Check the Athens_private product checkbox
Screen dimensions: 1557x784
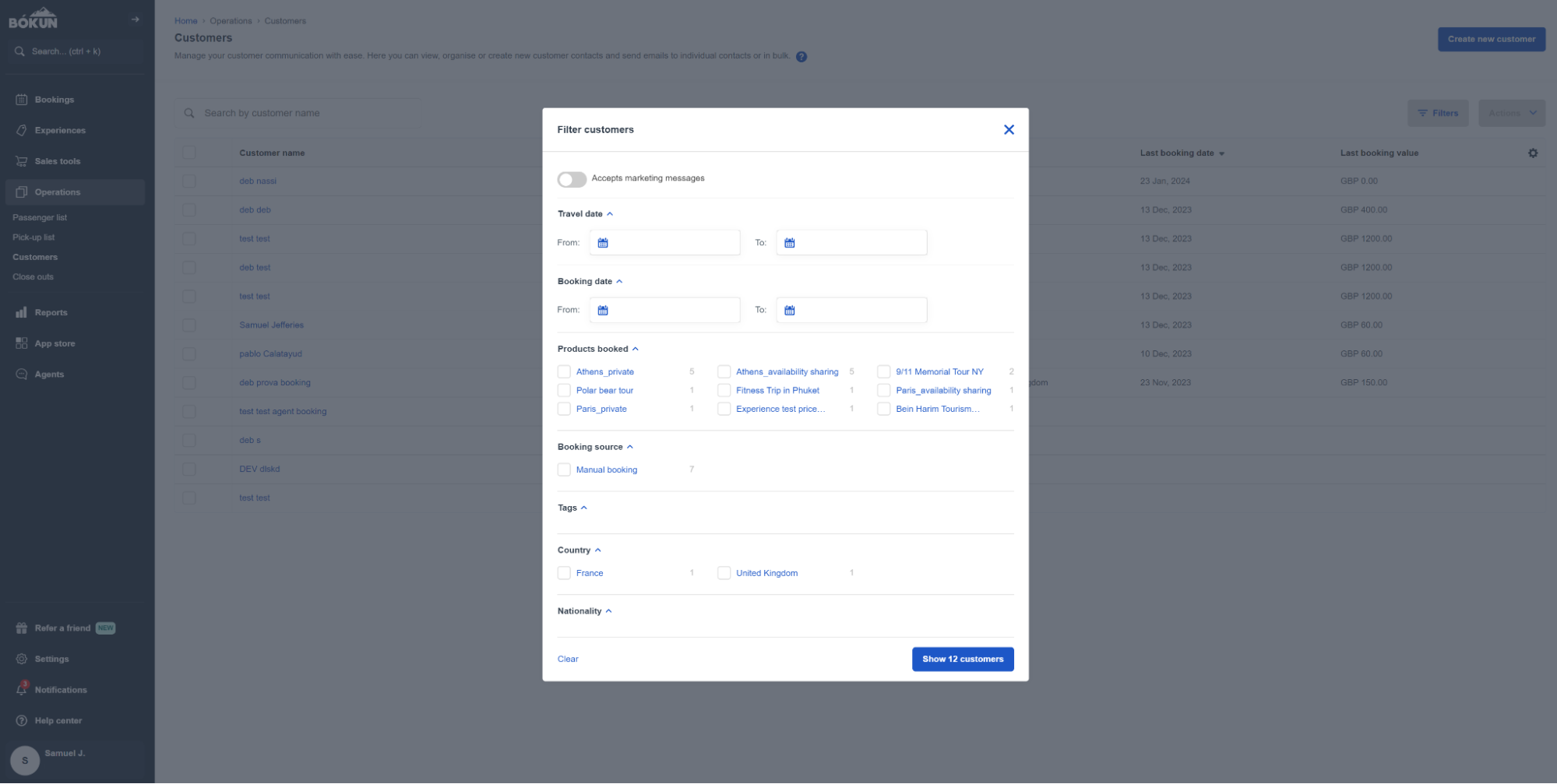point(563,371)
